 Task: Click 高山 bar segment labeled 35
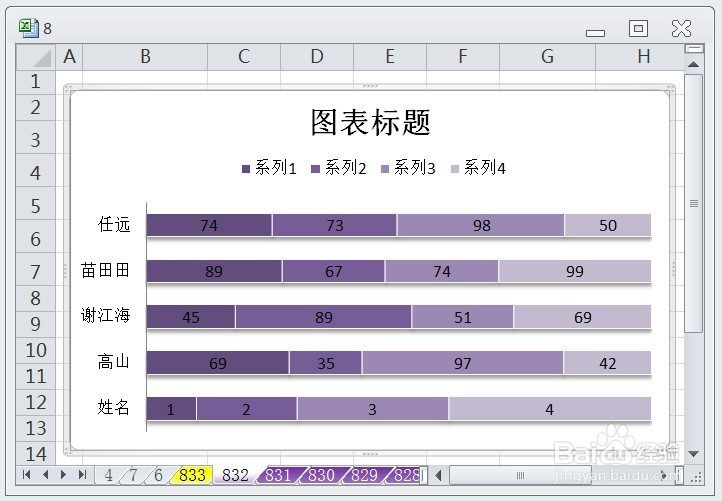click(326, 363)
